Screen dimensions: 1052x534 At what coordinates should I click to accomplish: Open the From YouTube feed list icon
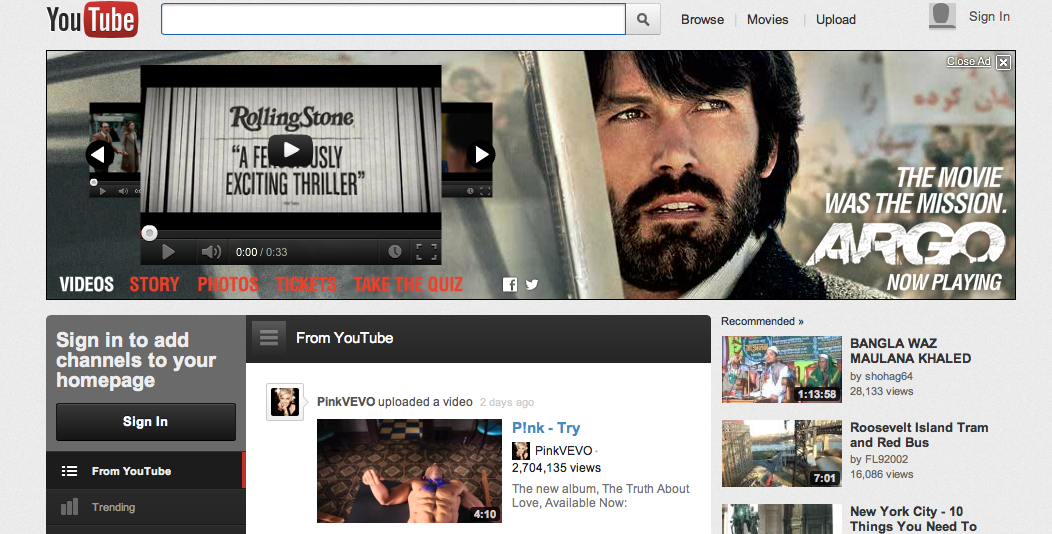[268, 338]
